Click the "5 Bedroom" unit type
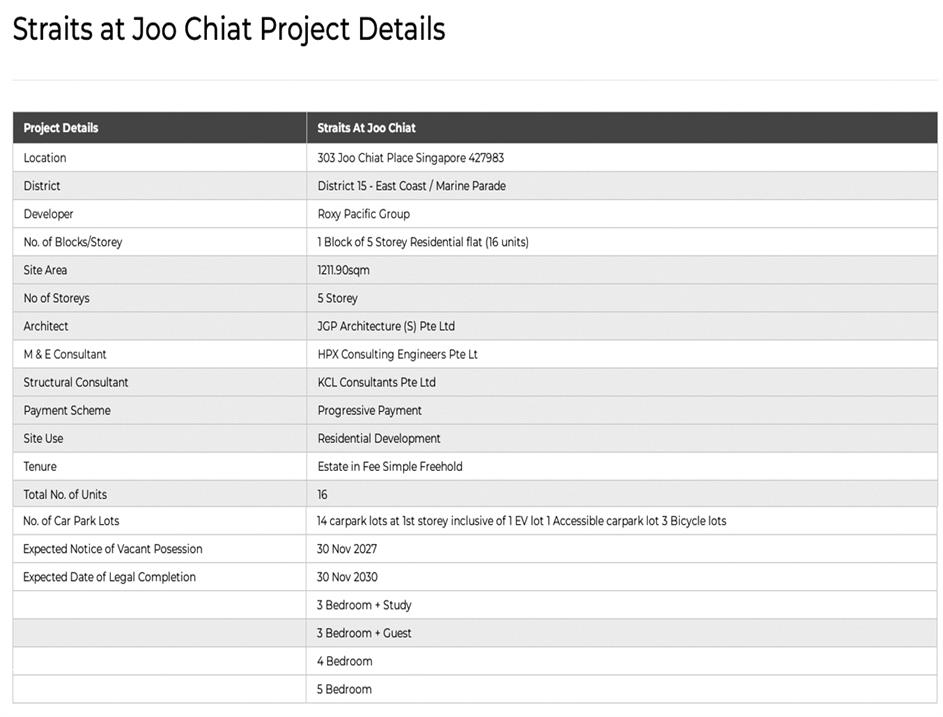The height and width of the screenshot is (717, 943). (x=345, y=689)
